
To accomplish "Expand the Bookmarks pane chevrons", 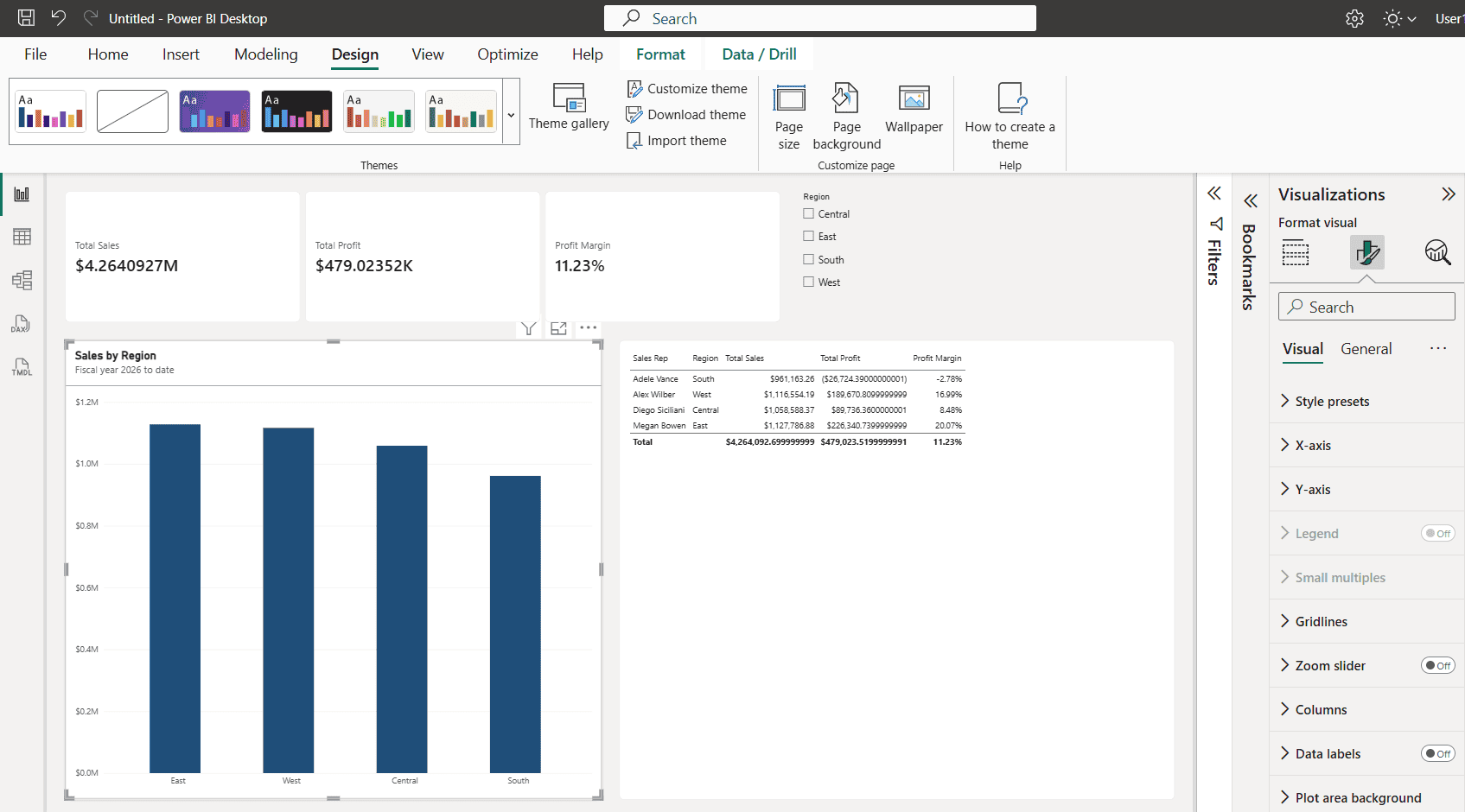I will point(1251,201).
